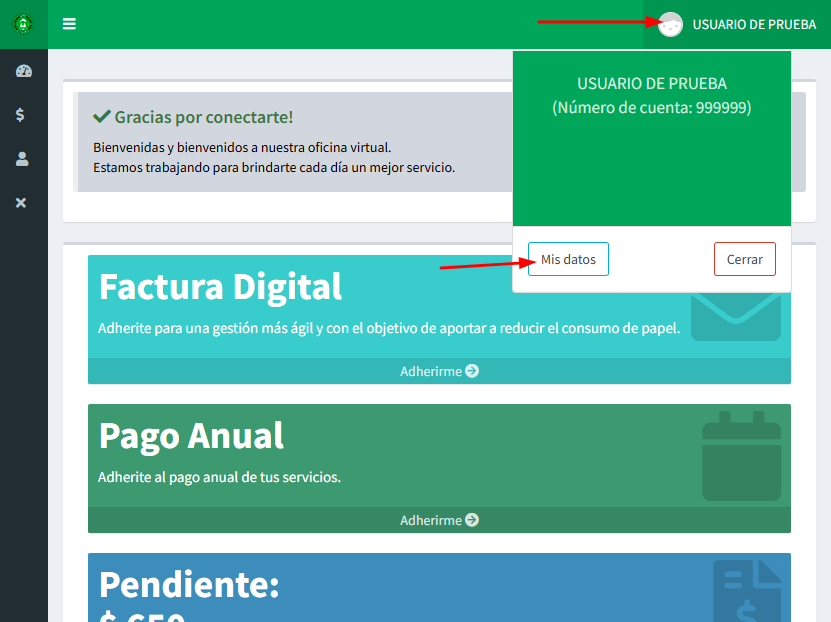Click the invoice icon on Pendiente card
Viewport: 831px width, 622px height.
[747, 591]
